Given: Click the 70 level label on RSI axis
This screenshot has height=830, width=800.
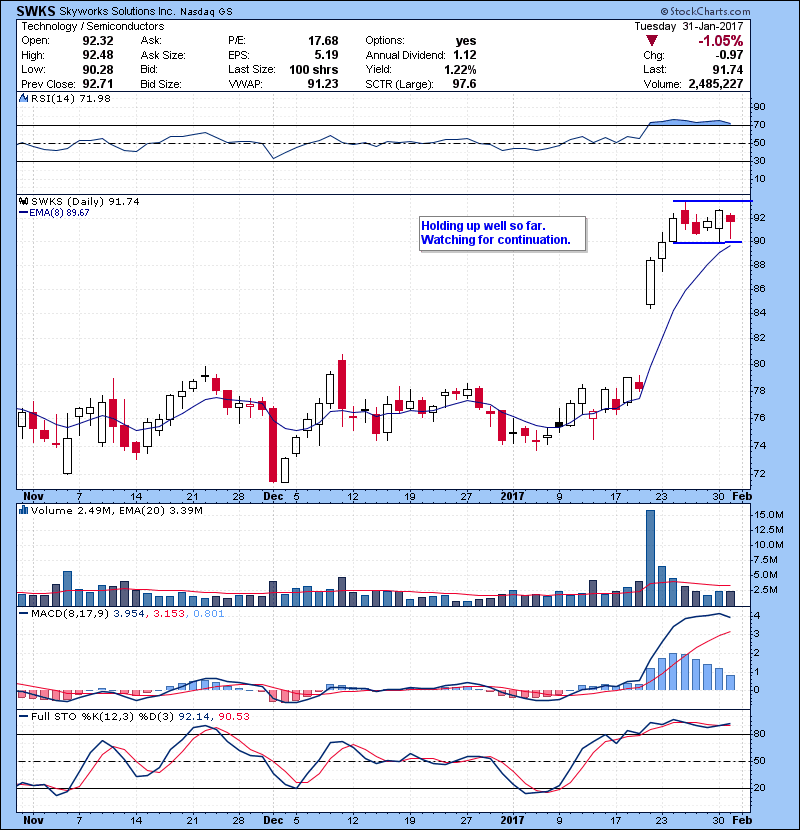Looking at the screenshot, I should [x=759, y=125].
